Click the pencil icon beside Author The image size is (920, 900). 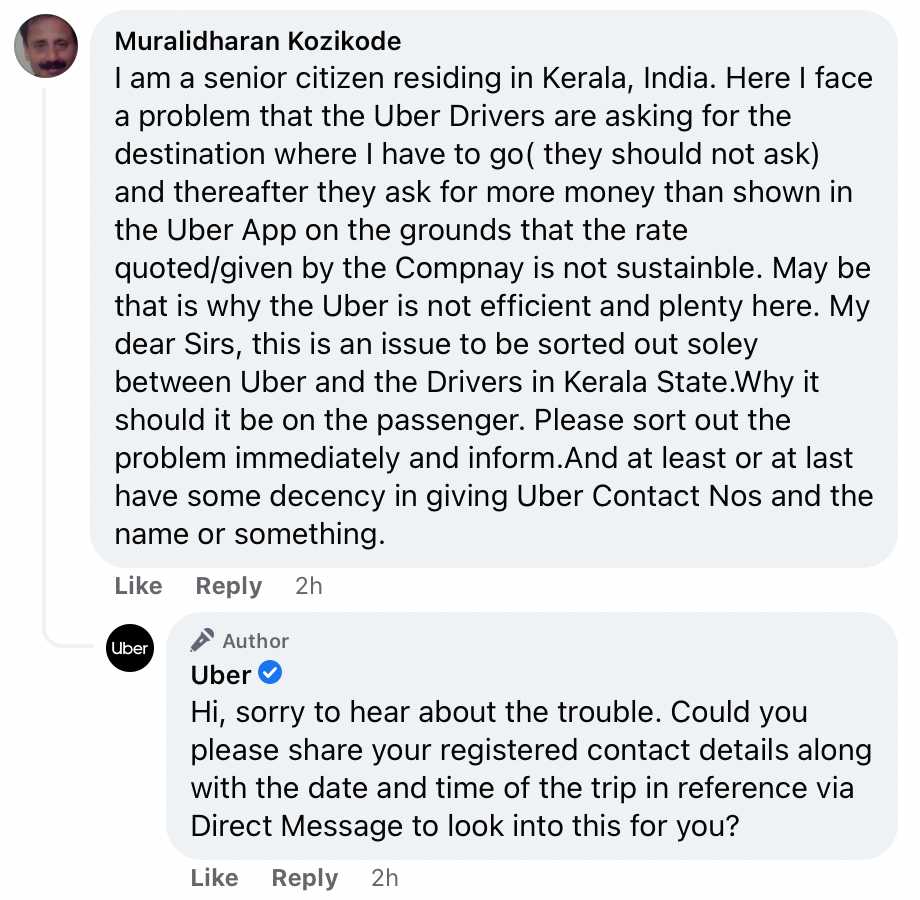(x=202, y=640)
